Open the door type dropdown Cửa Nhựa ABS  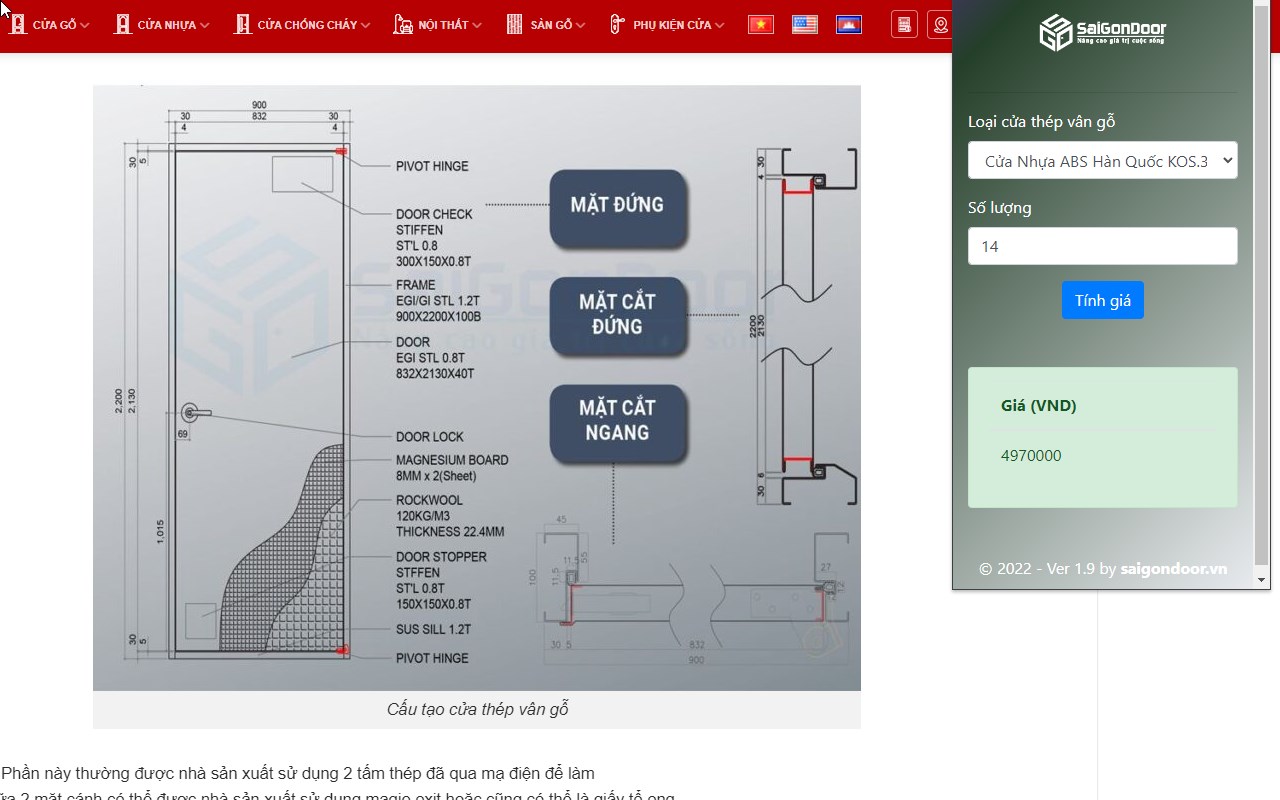[1103, 161]
